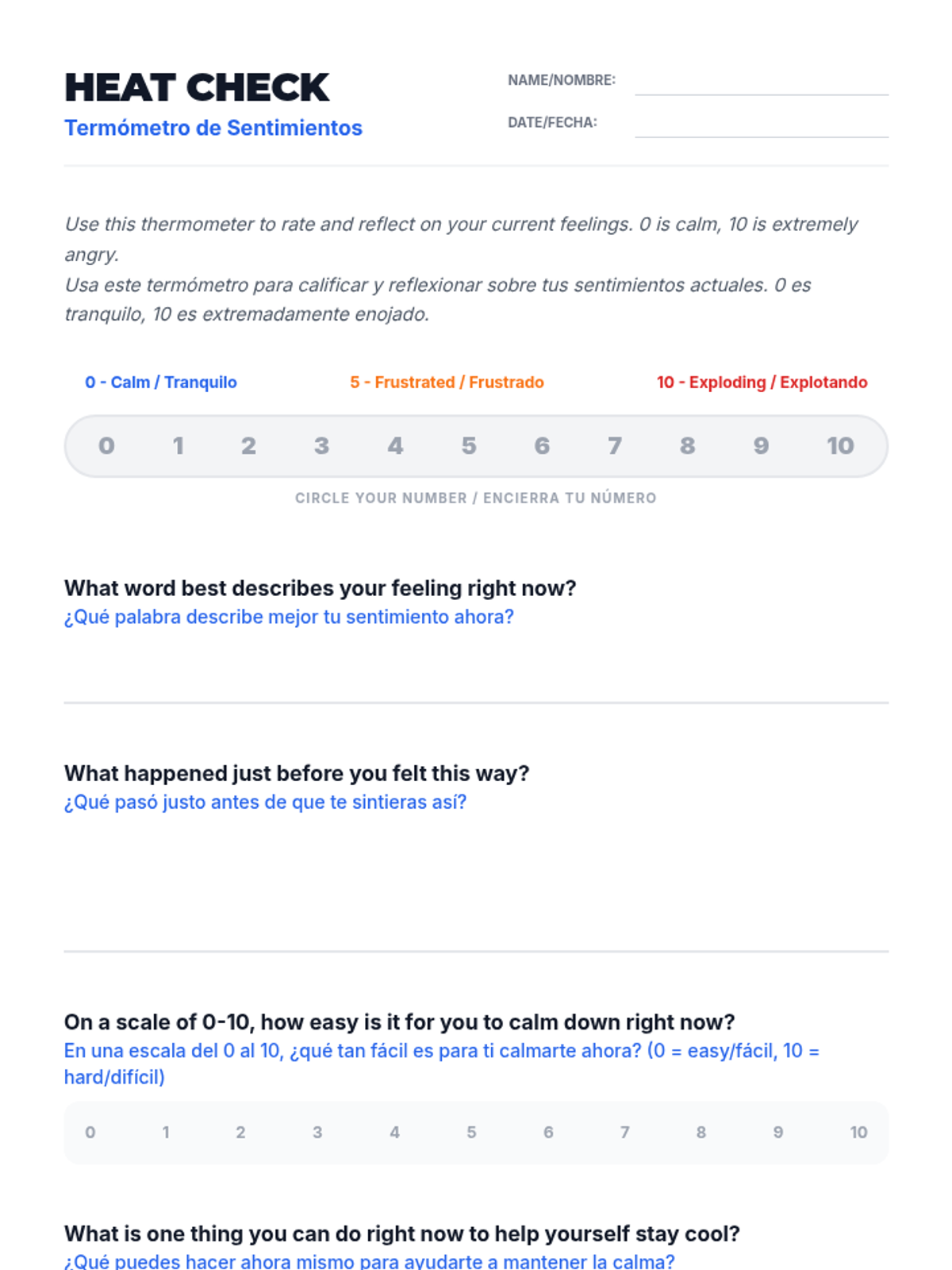
Task: Select 0 on the calm-down scale
Action: coord(90,1133)
